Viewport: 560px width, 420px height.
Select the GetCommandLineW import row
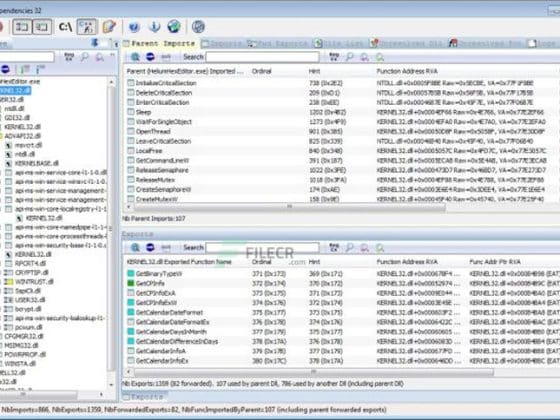click(162, 160)
